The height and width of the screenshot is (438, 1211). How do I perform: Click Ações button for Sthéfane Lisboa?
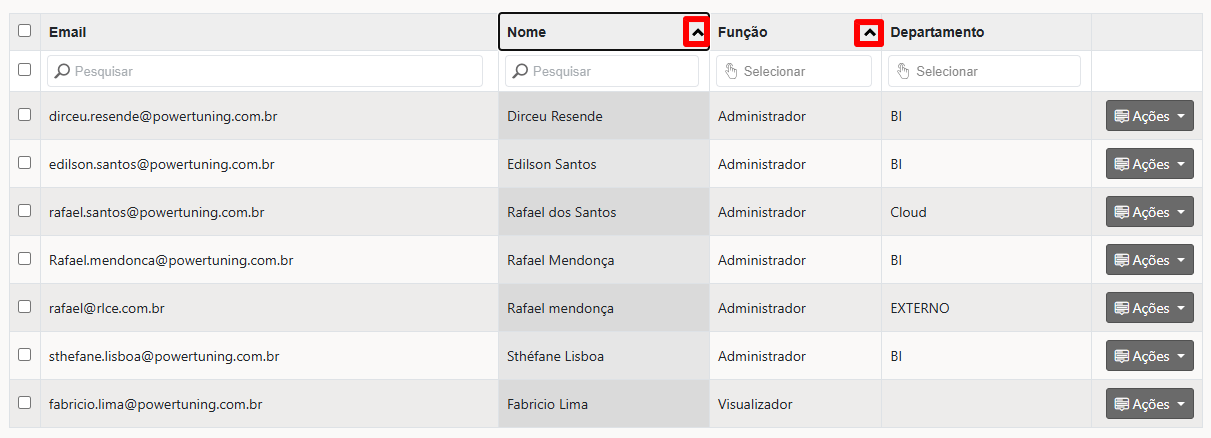pyautogui.click(x=1149, y=356)
